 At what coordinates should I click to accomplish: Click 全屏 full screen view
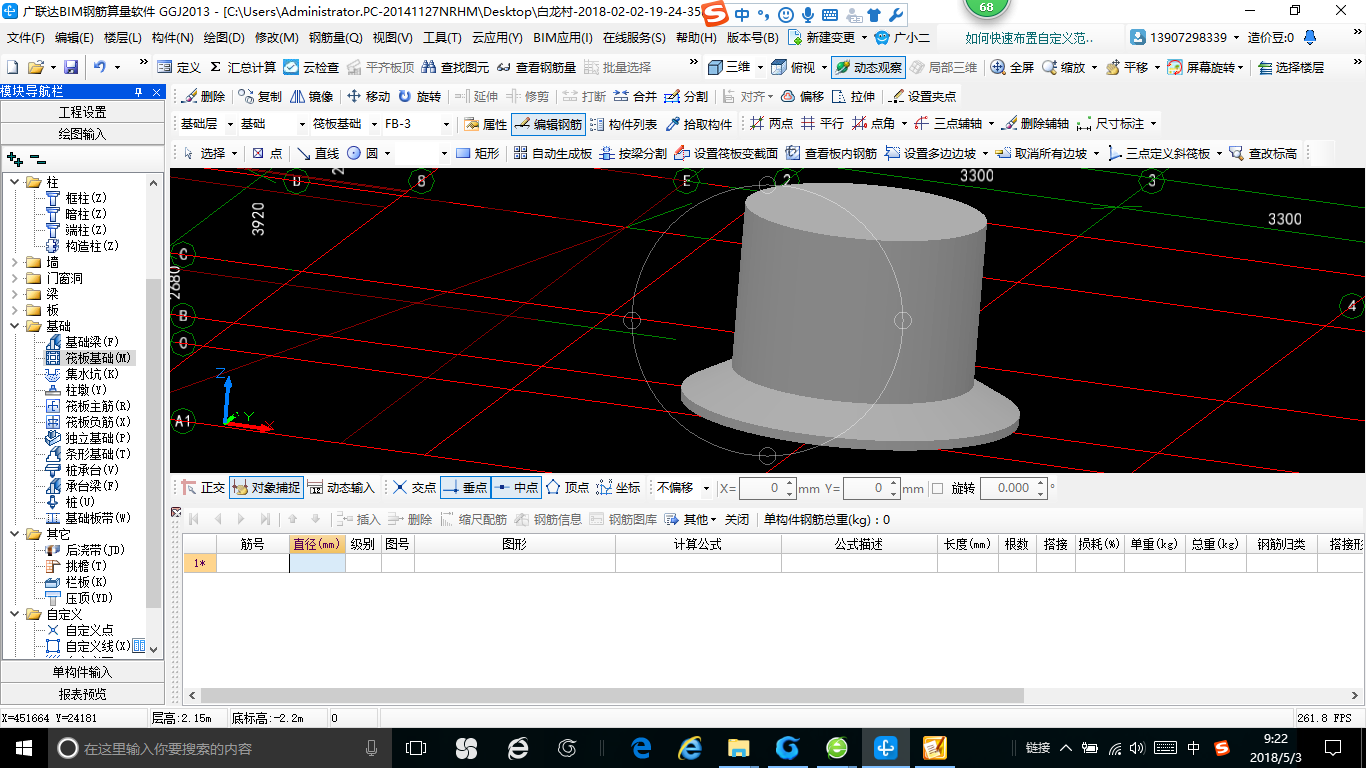click(1012, 67)
